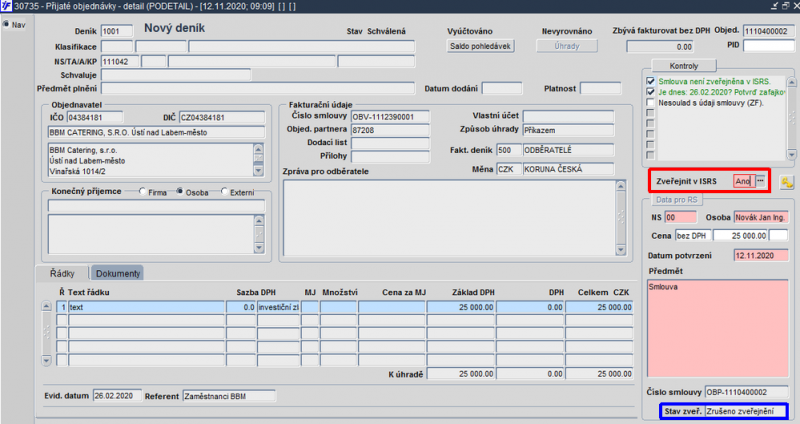Open the Kontroly tab

click(684, 66)
